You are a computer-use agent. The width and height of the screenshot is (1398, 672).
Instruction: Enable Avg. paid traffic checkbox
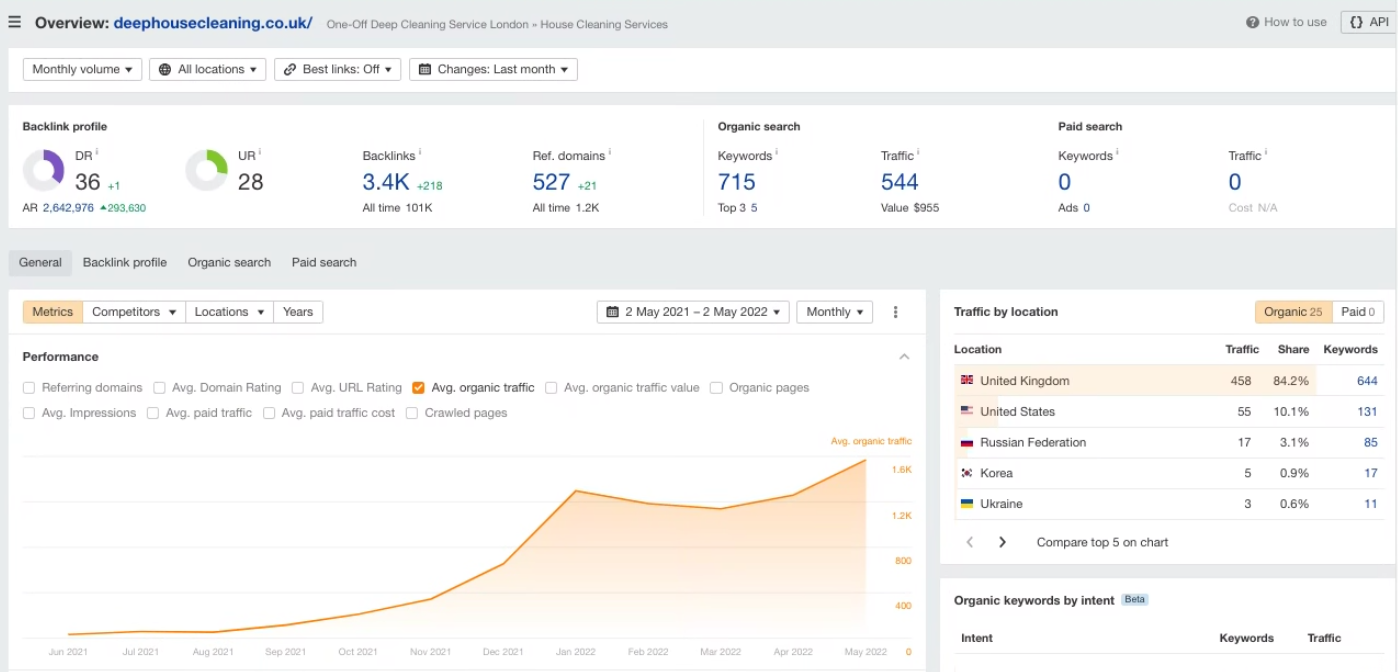(x=153, y=413)
